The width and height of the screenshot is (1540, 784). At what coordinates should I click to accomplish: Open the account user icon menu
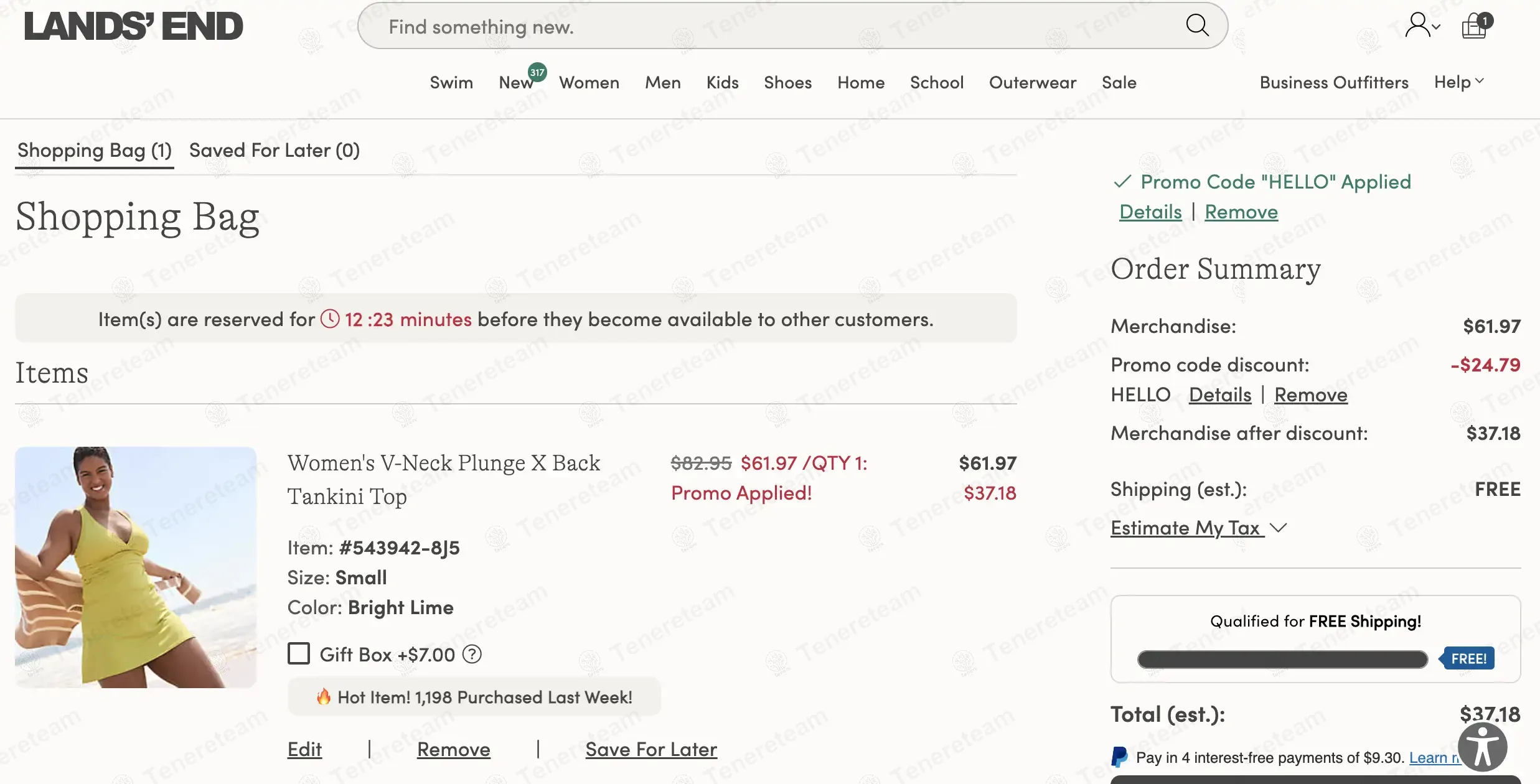[1422, 26]
